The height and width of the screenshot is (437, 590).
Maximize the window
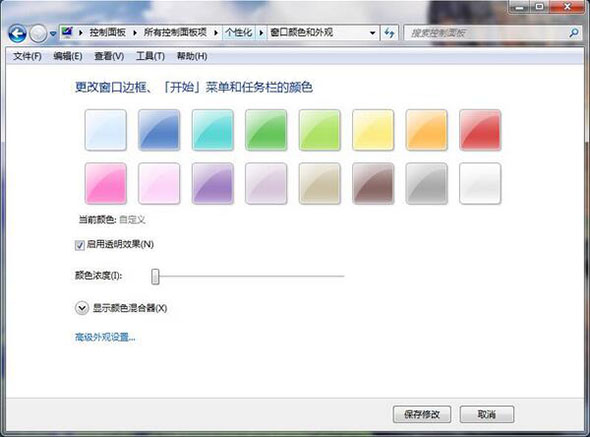(x=540, y=7)
